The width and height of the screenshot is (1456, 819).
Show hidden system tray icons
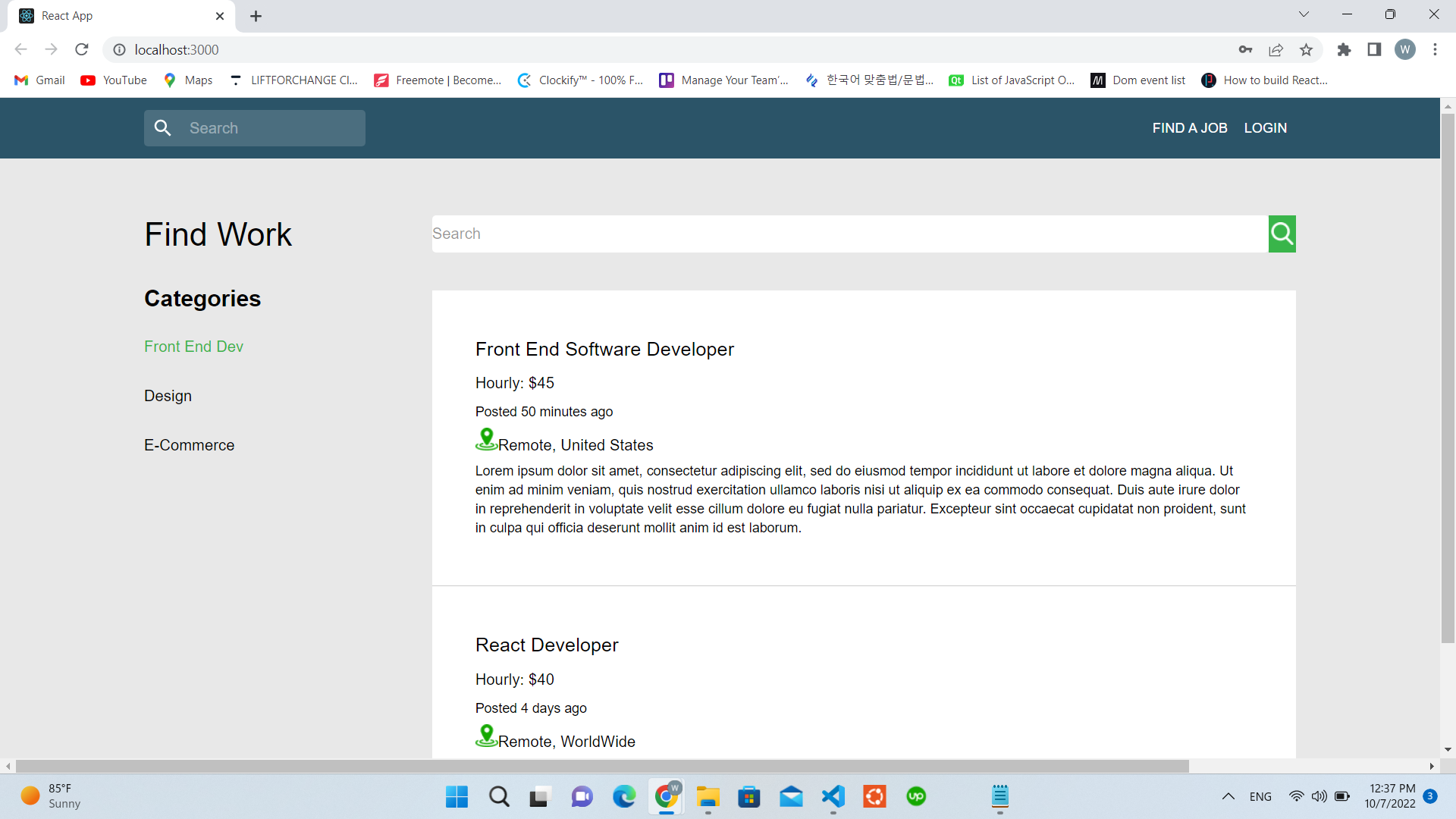click(x=1228, y=796)
